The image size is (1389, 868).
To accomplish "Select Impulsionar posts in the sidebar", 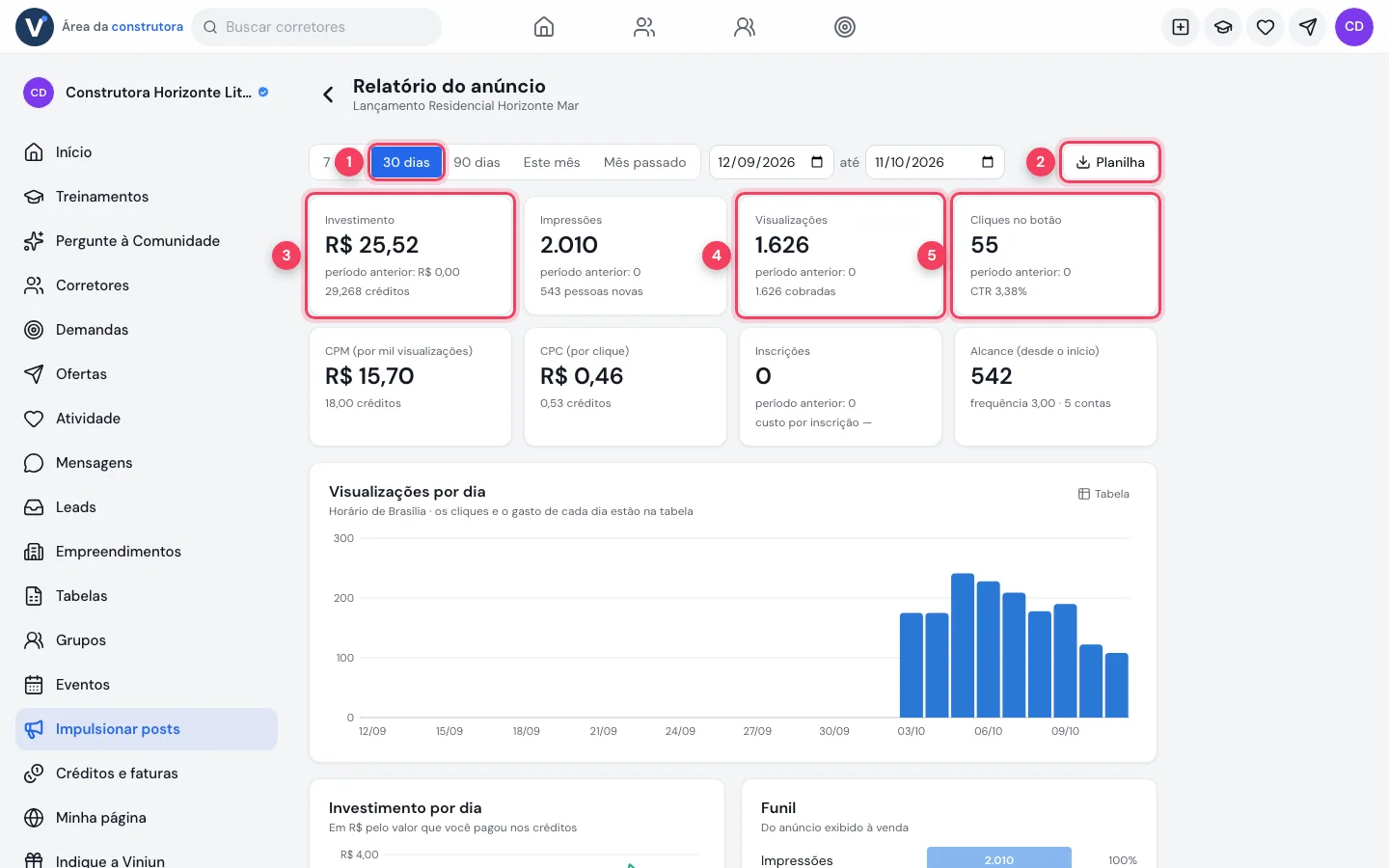I will pos(147,729).
